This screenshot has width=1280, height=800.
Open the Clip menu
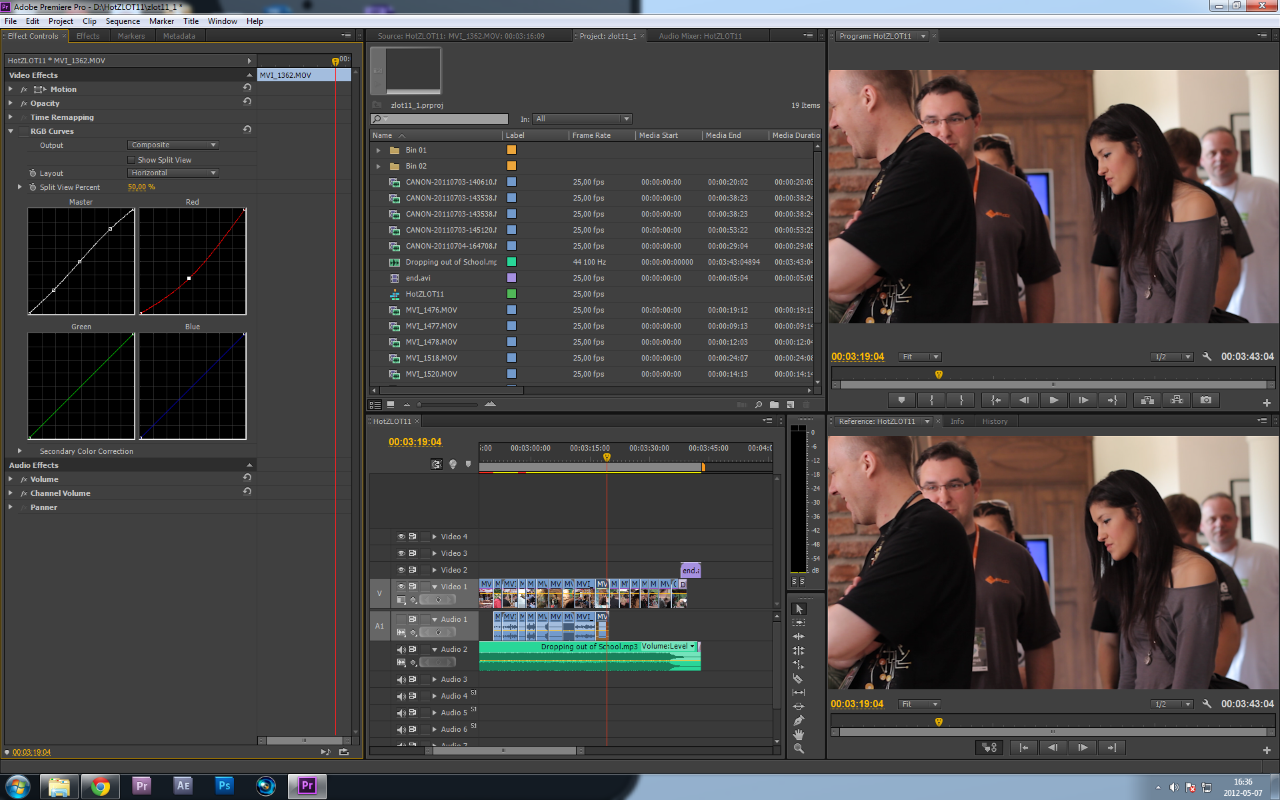tap(89, 21)
